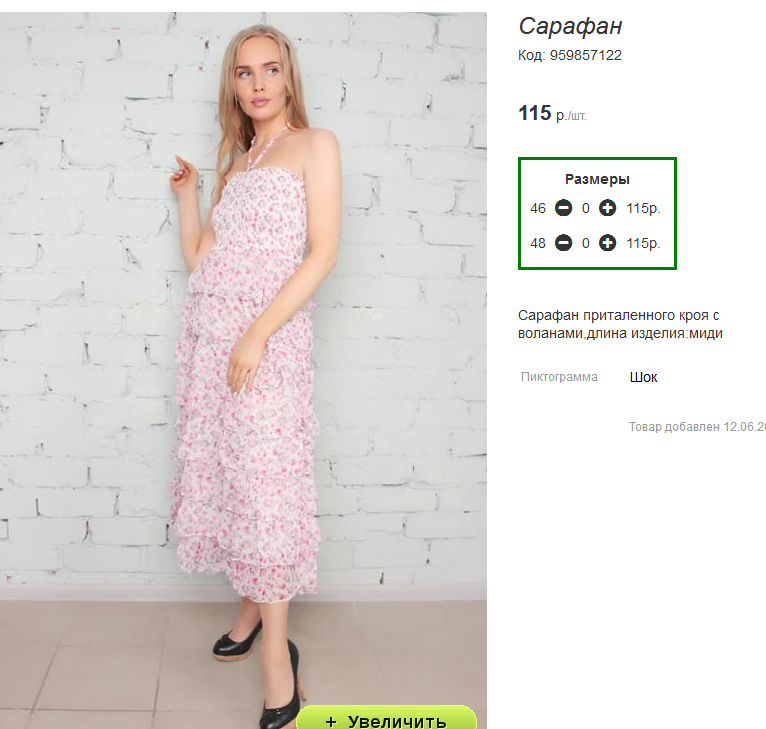Increase quantity for size 46
Viewport: 766px width, 729px height.
[607, 208]
